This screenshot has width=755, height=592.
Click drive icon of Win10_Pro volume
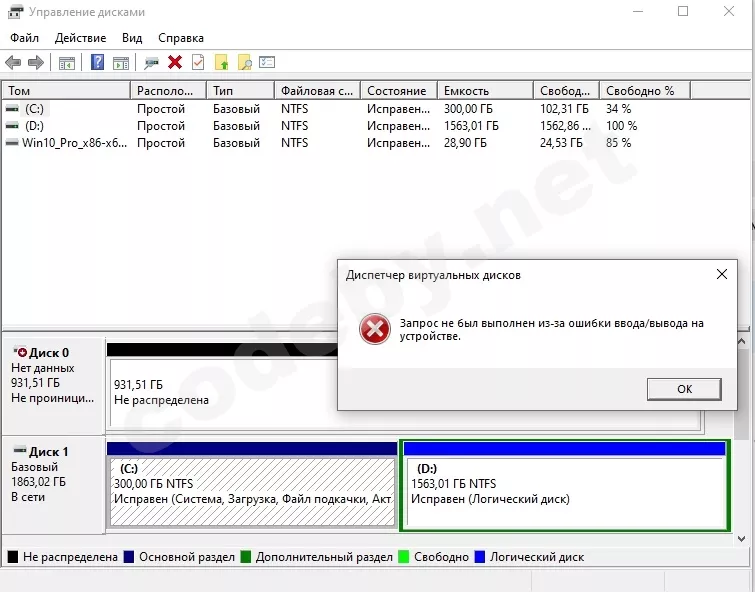[12, 143]
